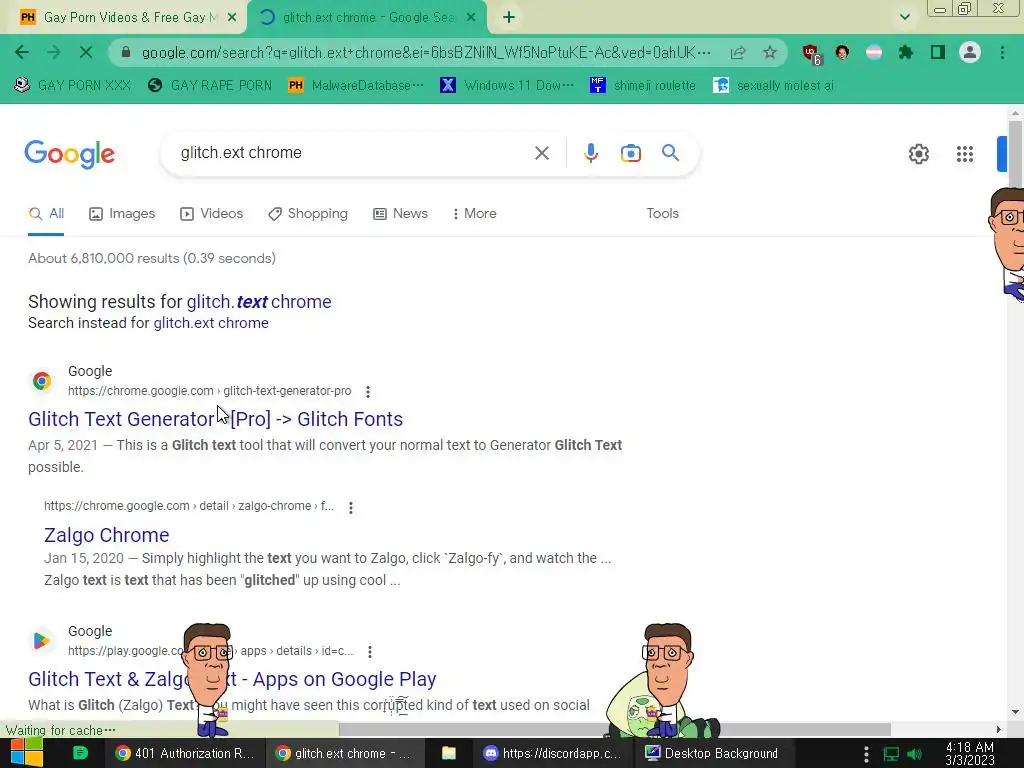Bookmark this page with the star icon
Image resolution: width=1024 pixels, height=768 pixels.
click(770, 52)
